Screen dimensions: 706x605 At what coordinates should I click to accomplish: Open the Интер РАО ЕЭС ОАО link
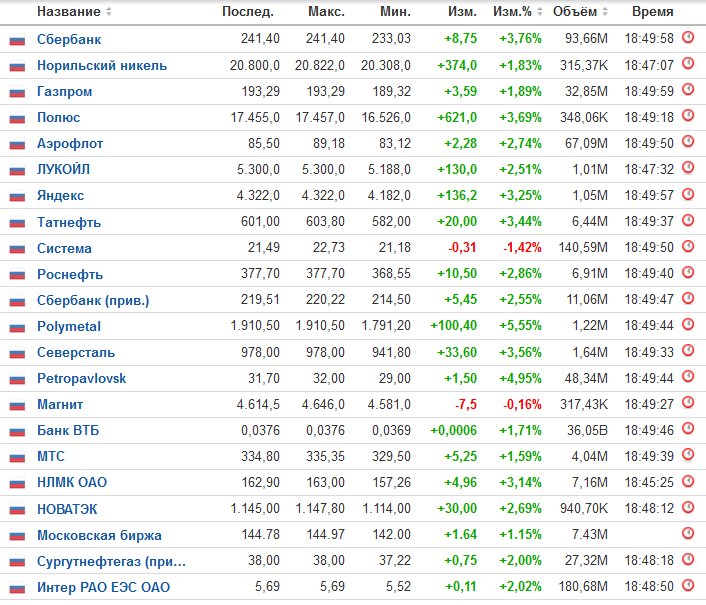[104, 587]
